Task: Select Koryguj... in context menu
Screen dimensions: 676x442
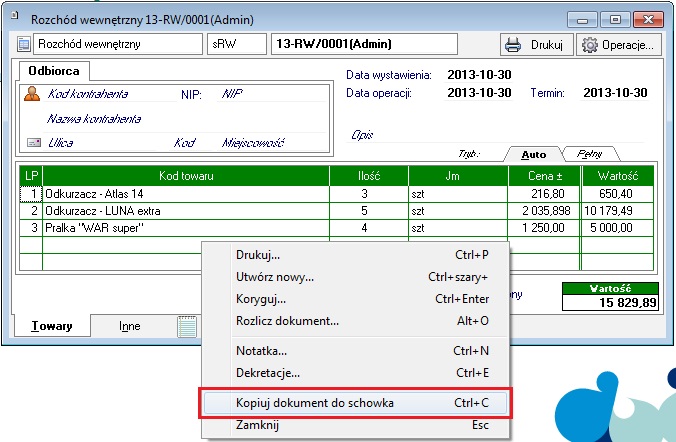Action: (x=356, y=299)
